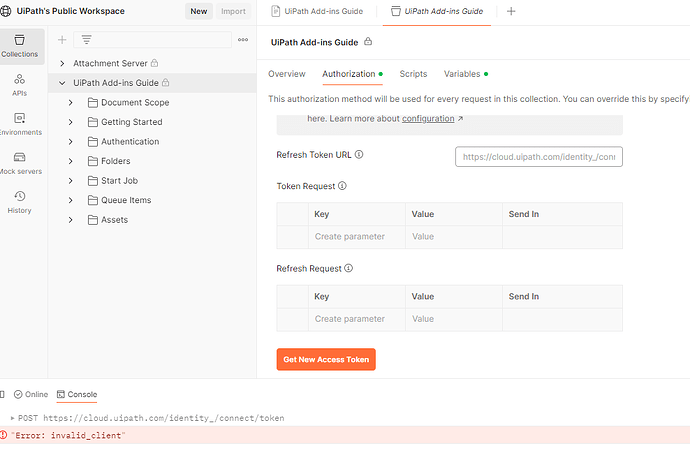This screenshot has height=462, width=690.
Task: Click the Document Scope folder icon
Action: [93, 103]
